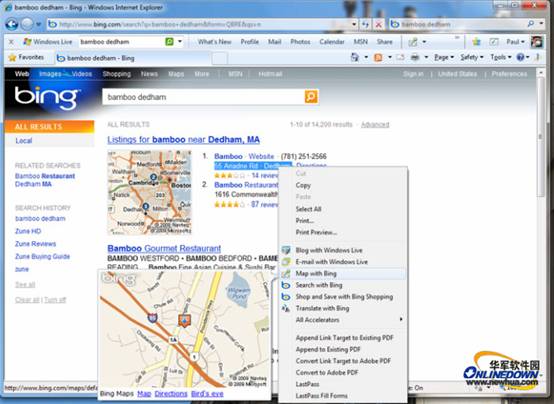Viewport: 554px width, 404px height.
Task: Switch to Shopping in Bing navigation
Action: 117,74
